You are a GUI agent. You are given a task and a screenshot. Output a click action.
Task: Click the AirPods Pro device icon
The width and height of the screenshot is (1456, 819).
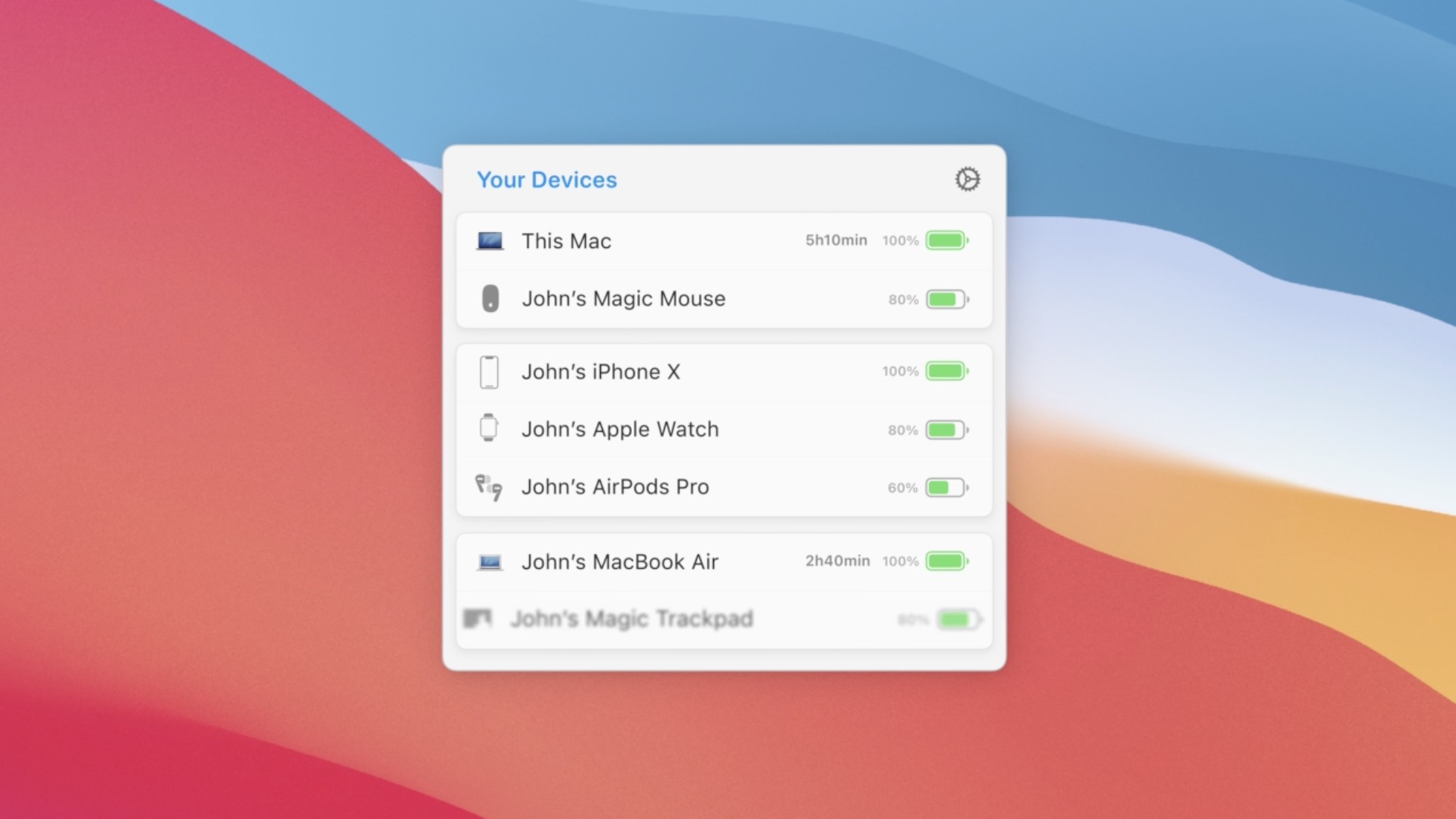pyautogui.click(x=489, y=488)
